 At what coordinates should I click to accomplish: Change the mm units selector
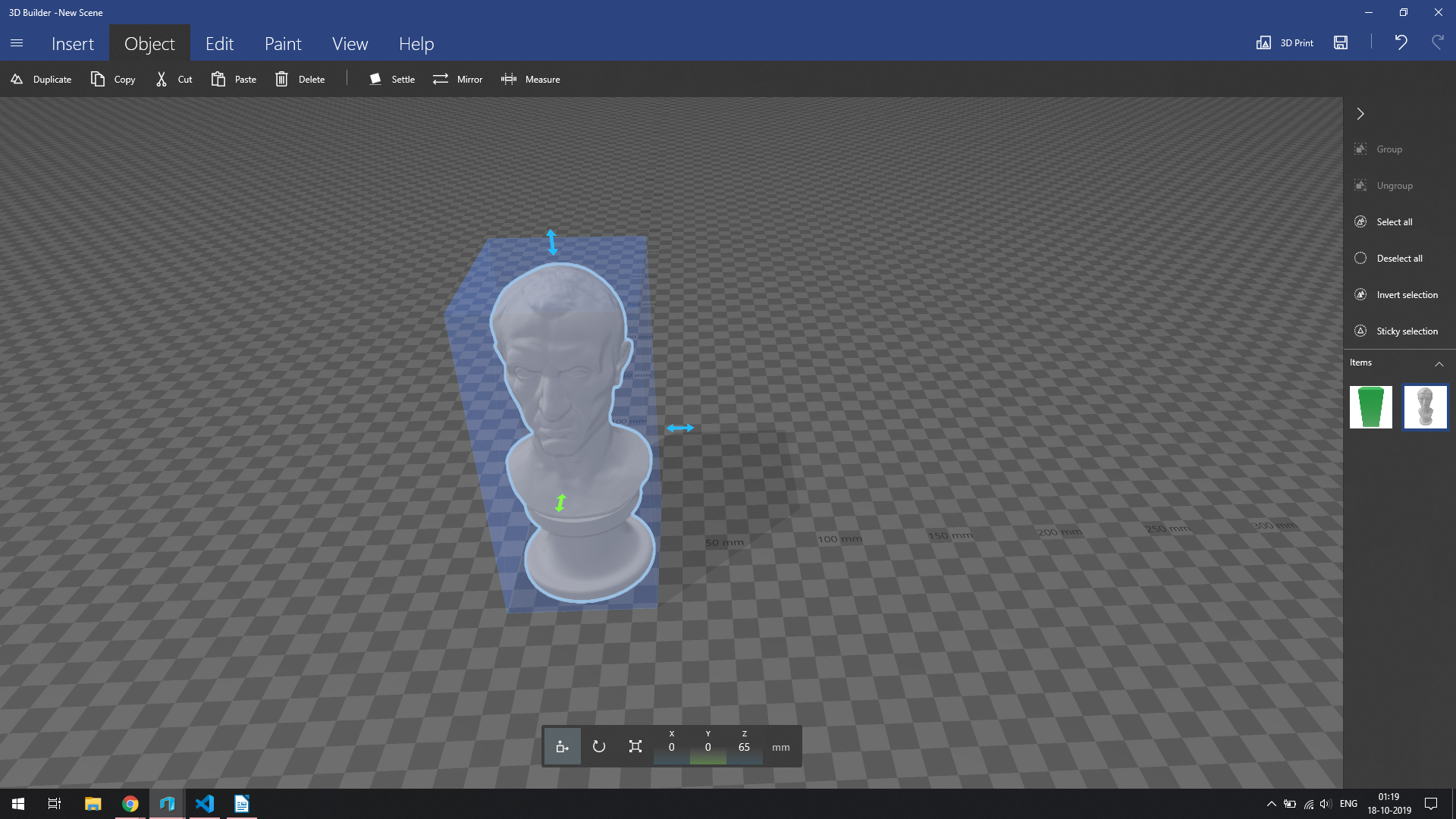[x=781, y=747]
